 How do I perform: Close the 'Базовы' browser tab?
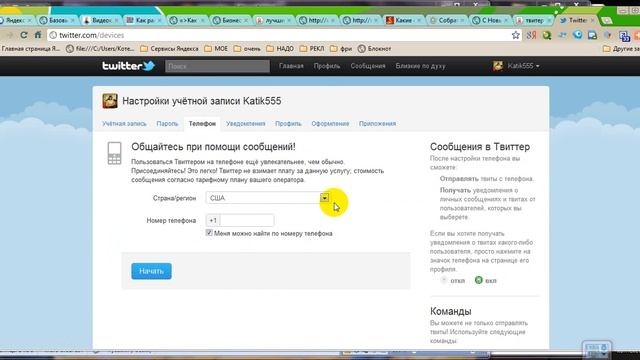[x=73, y=20]
